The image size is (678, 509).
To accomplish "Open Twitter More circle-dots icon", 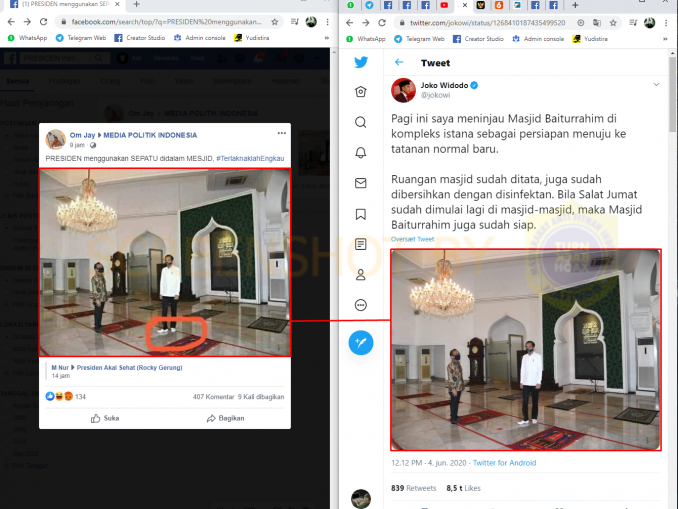I will (x=361, y=305).
